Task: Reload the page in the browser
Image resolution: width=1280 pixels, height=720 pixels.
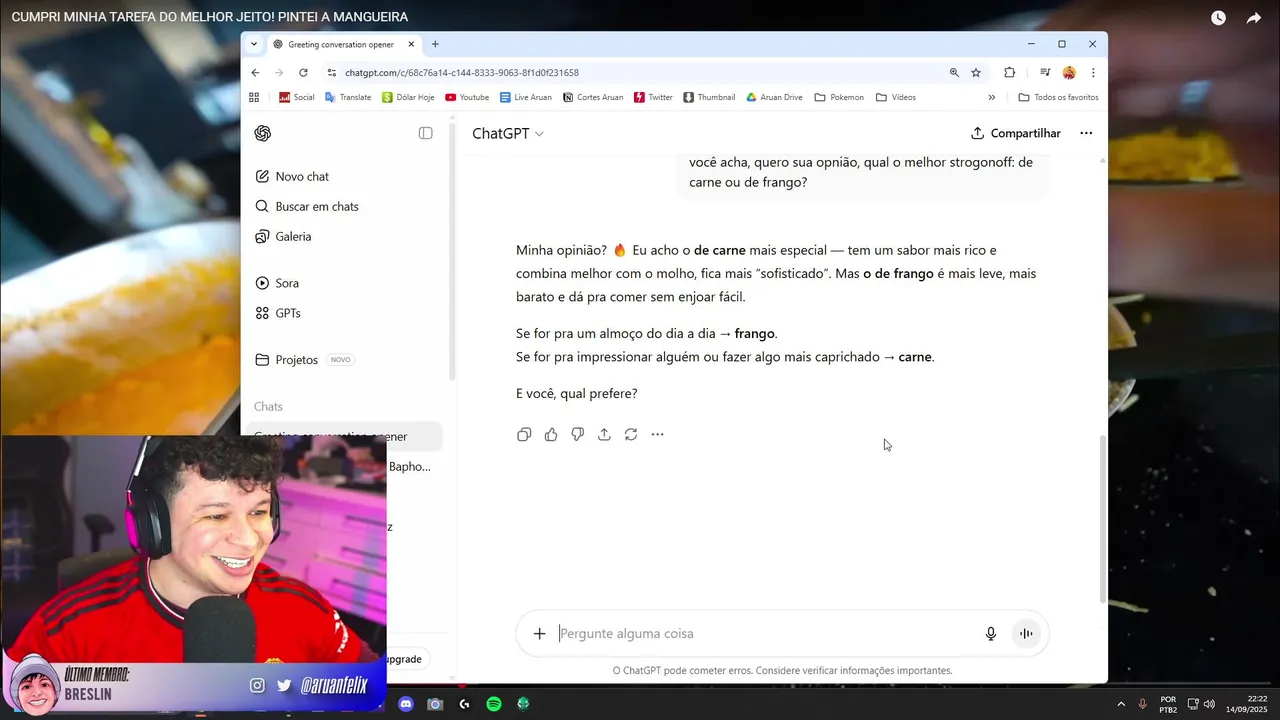Action: (x=303, y=72)
